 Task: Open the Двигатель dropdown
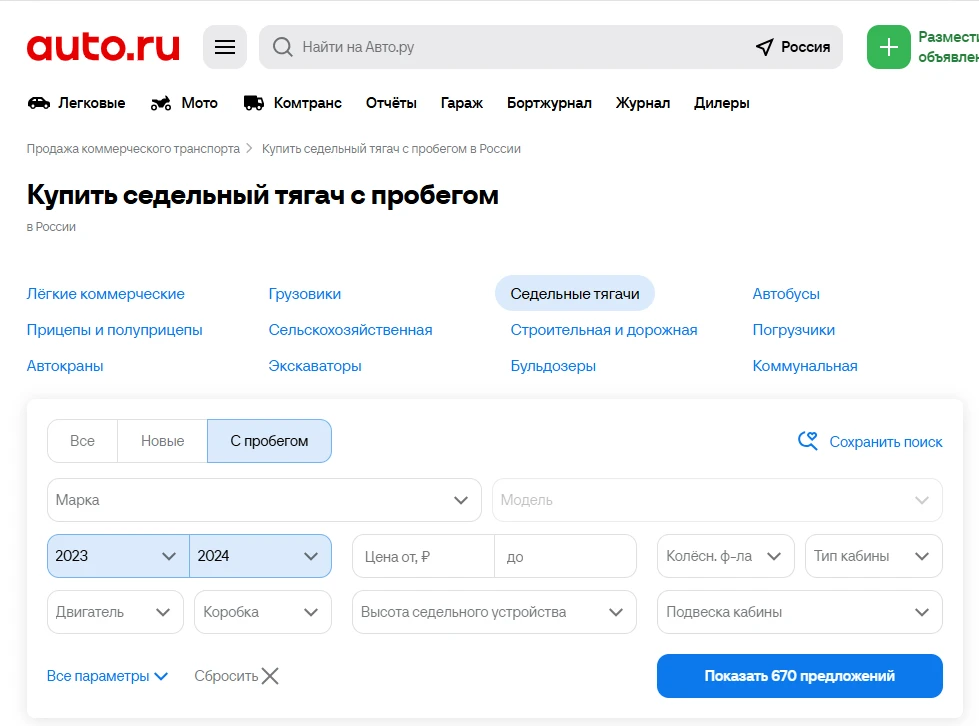(116, 612)
